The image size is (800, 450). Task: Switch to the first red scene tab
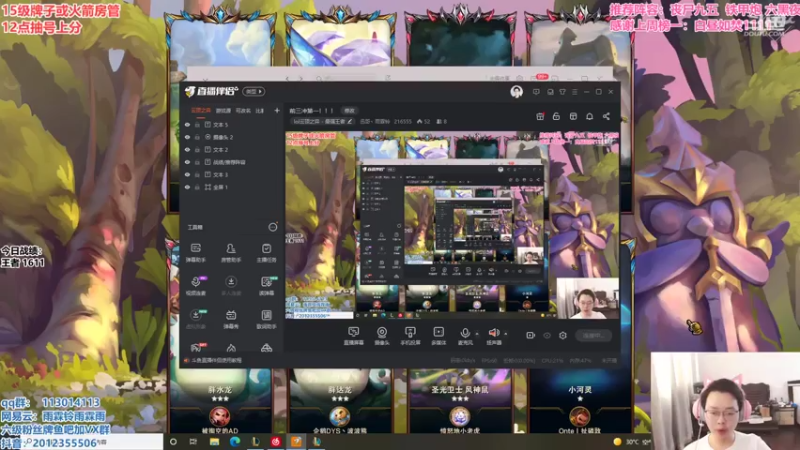(201, 110)
